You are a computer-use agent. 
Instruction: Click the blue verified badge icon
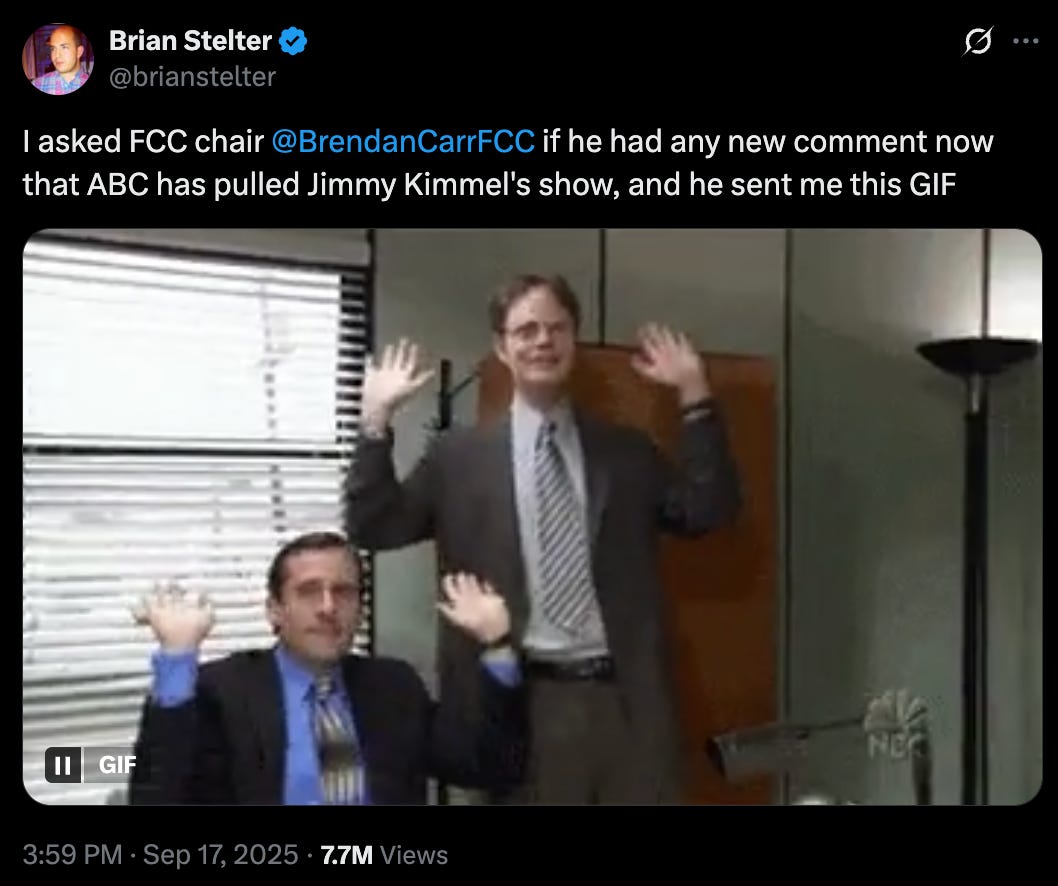coord(293,41)
